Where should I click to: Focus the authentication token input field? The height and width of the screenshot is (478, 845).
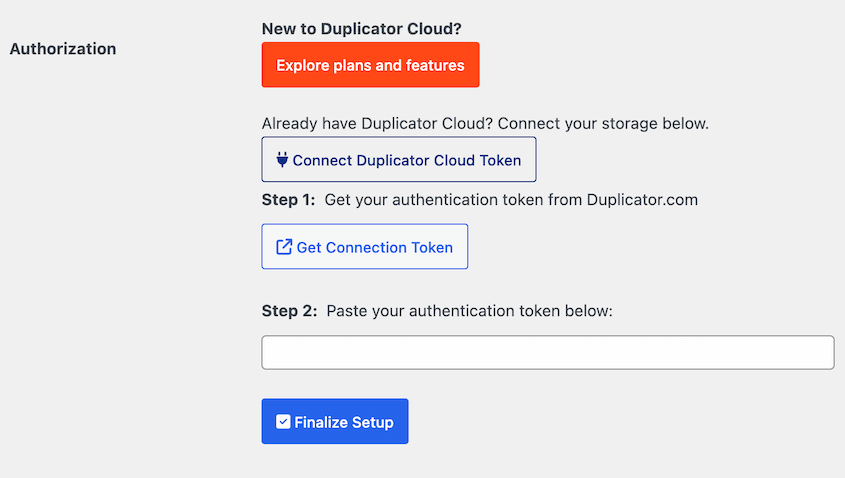[x=548, y=352]
